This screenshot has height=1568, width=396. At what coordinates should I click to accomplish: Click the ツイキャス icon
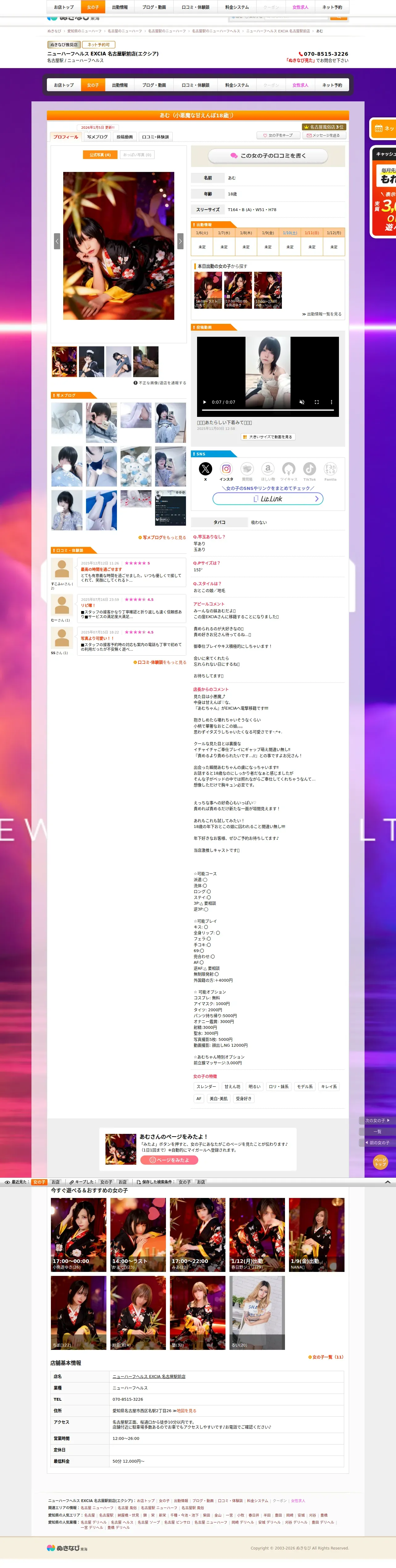(x=289, y=469)
